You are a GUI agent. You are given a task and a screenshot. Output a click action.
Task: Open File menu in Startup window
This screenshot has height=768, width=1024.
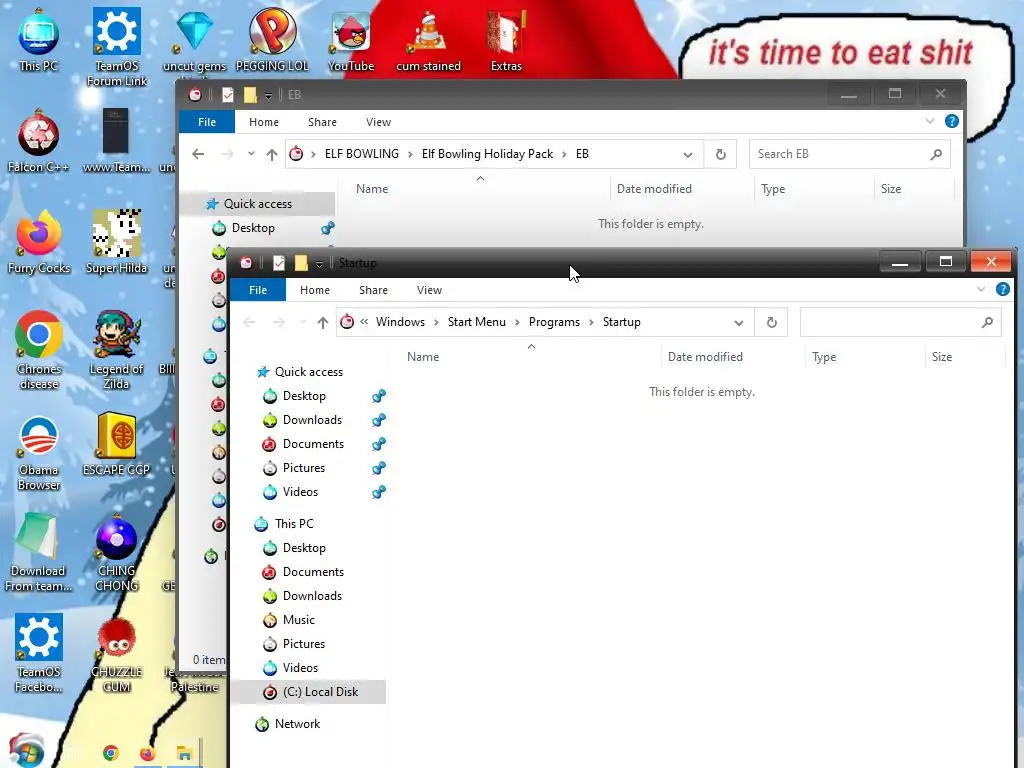point(258,290)
